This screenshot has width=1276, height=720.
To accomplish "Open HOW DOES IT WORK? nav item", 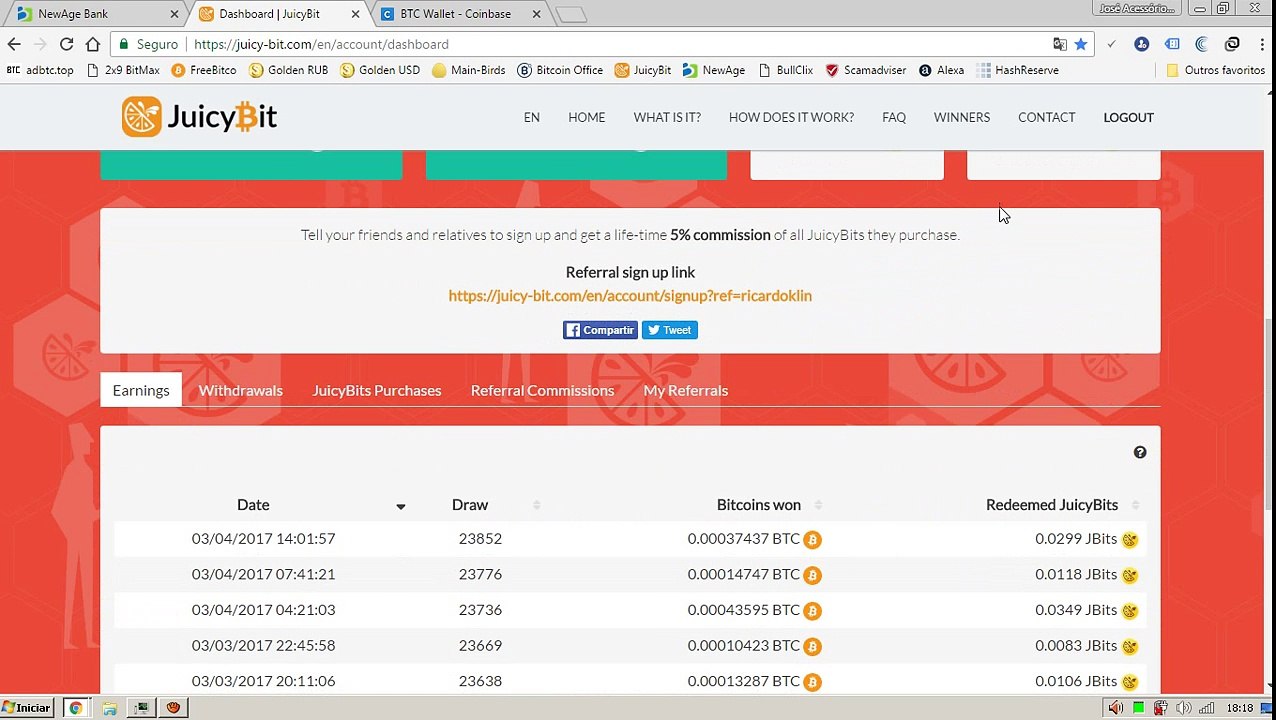I will [791, 117].
